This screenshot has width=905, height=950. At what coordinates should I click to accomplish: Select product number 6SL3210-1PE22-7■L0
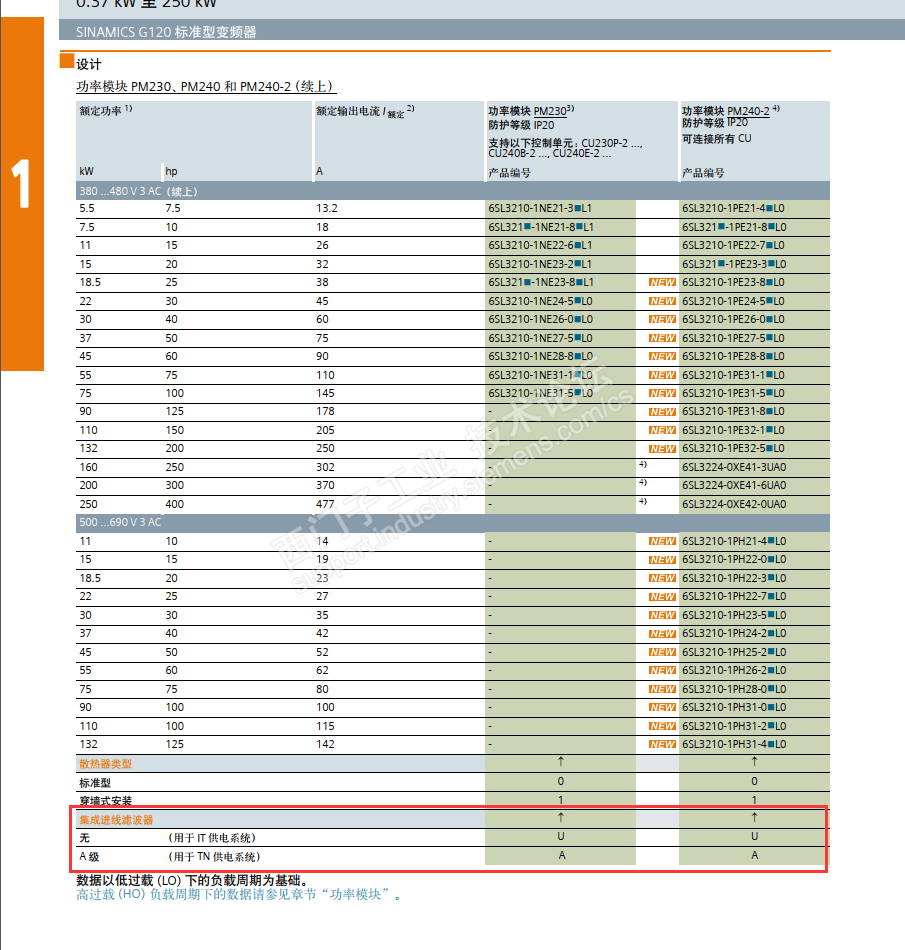click(x=734, y=245)
